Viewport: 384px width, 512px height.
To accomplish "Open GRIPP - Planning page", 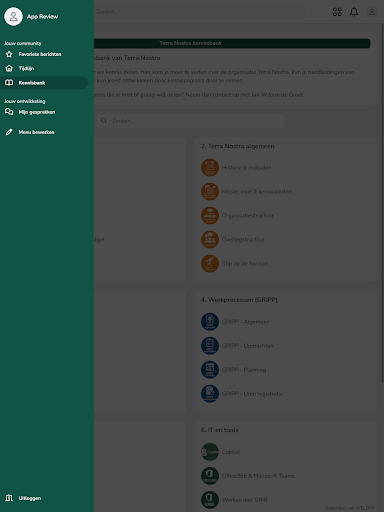I will (244, 370).
